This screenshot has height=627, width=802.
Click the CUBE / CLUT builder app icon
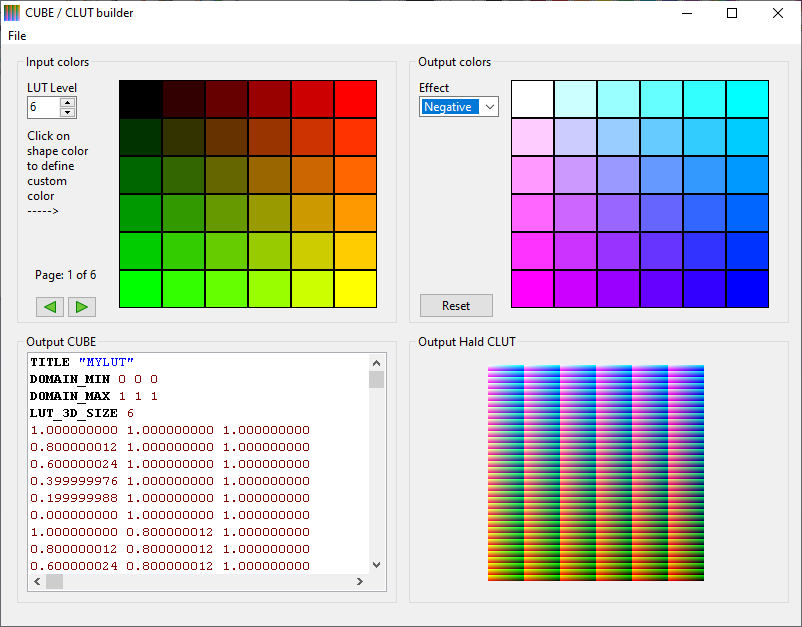pyautogui.click(x=12, y=13)
